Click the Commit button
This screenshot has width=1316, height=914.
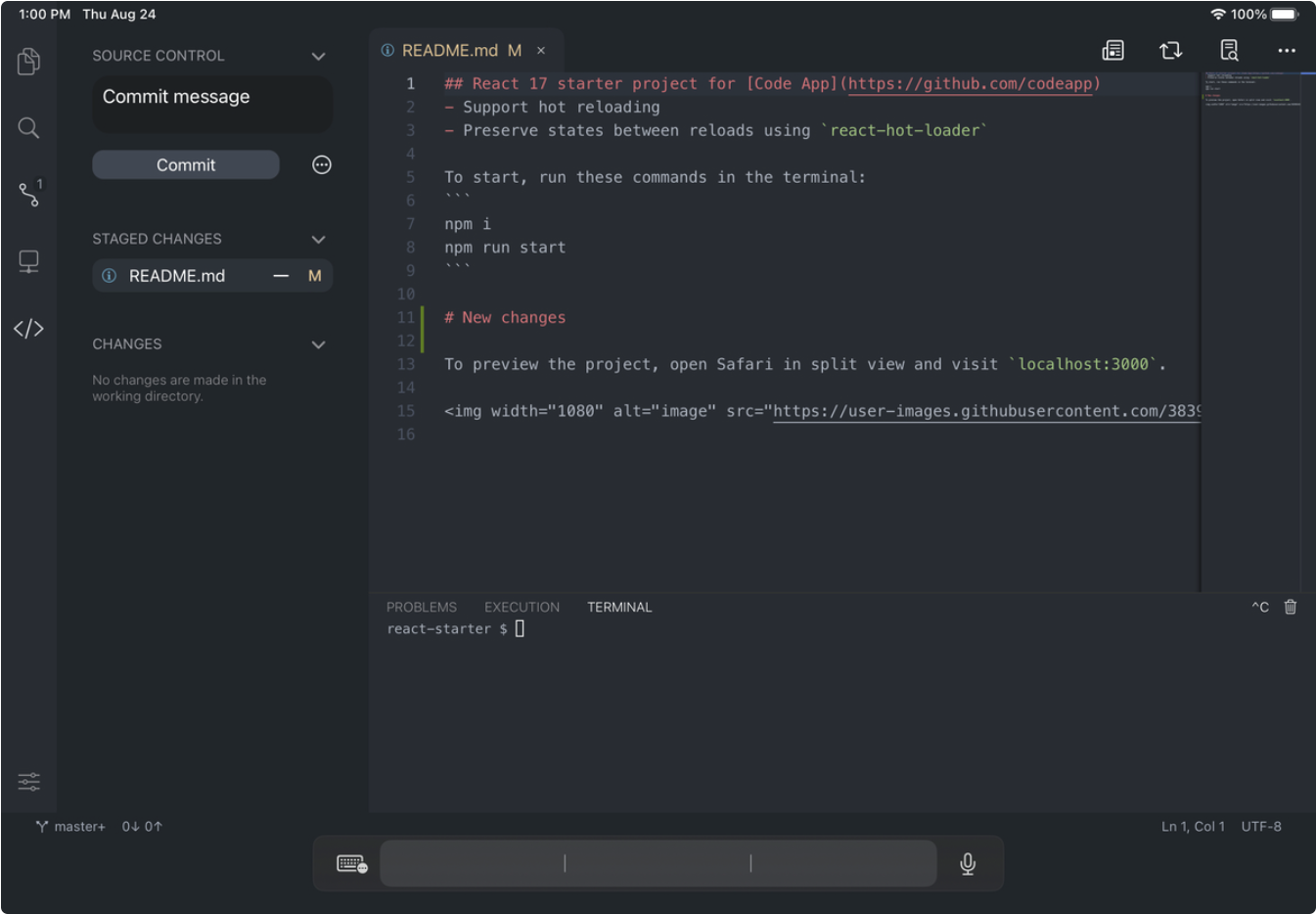click(186, 164)
